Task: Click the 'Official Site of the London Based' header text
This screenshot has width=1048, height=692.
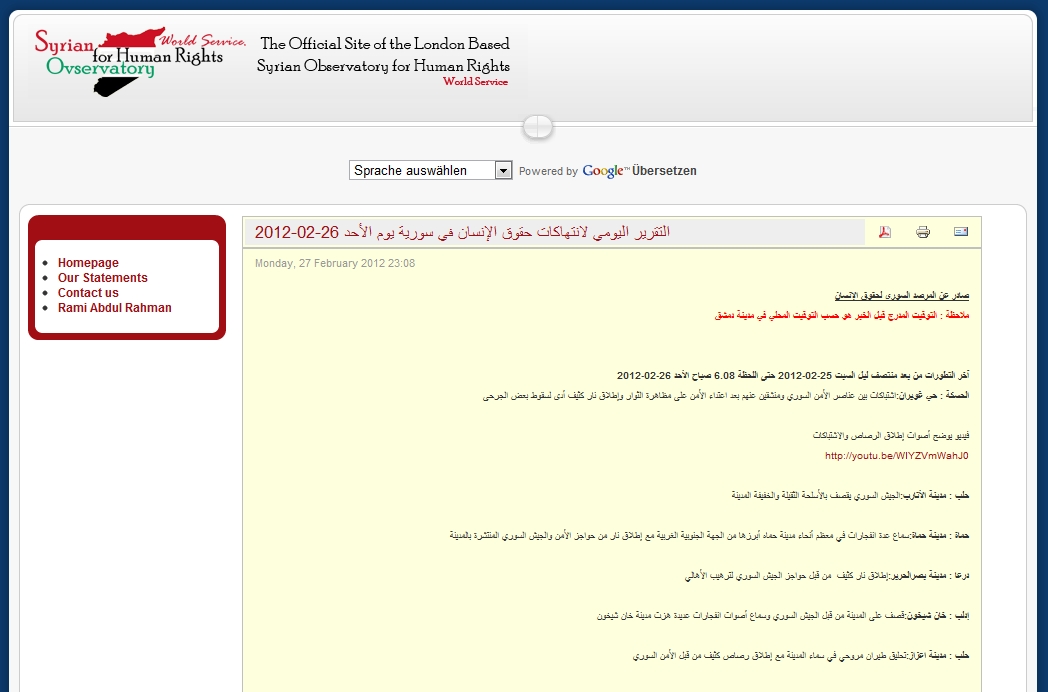Action: pyautogui.click(x=385, y=44)
